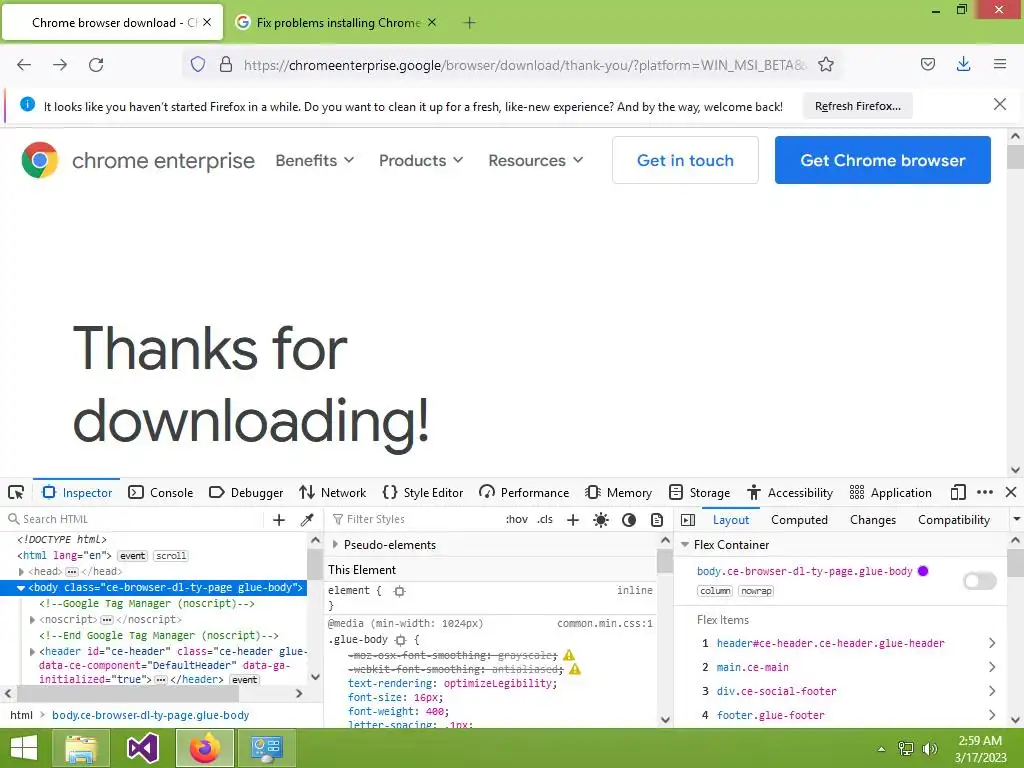
Task: Toggle the flexbox overlay switch for body
Action: (x=980, y=581)
